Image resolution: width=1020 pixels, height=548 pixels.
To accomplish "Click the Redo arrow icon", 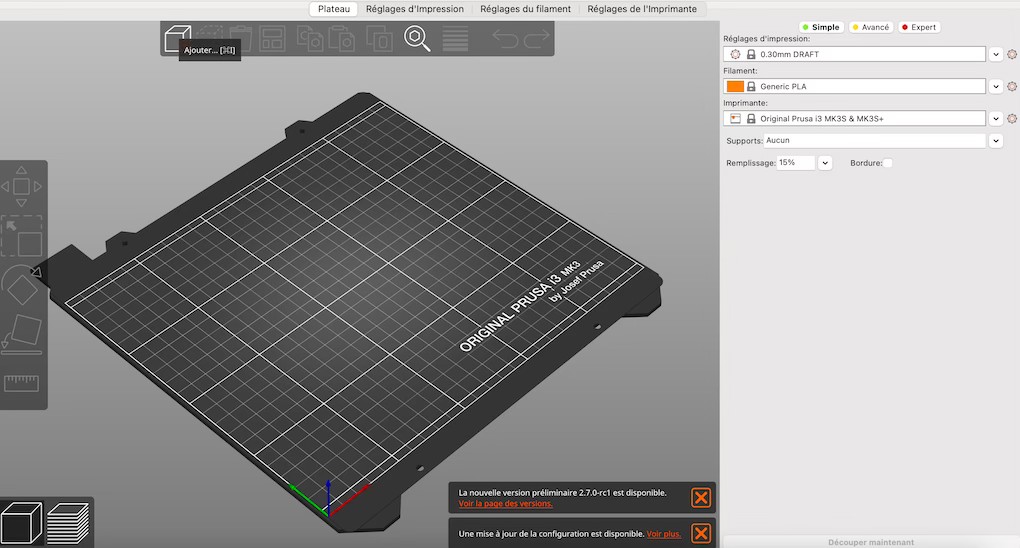I will click(537, 38).
